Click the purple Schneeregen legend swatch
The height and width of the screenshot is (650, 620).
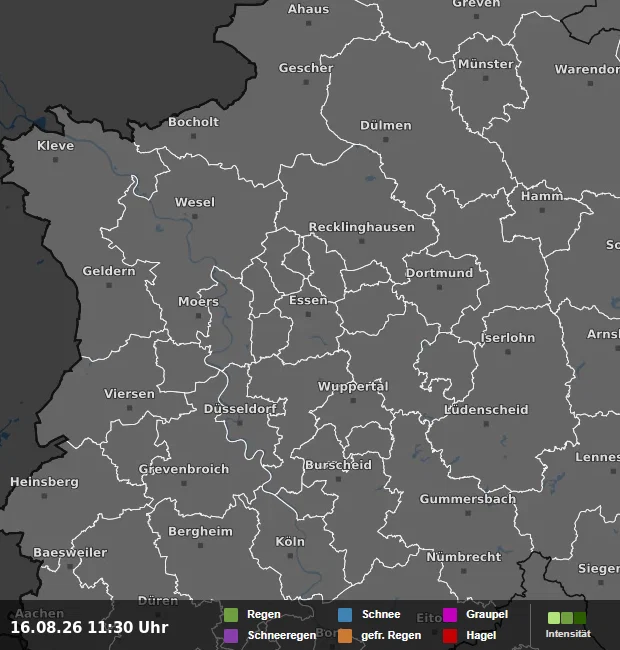[231, 635]
